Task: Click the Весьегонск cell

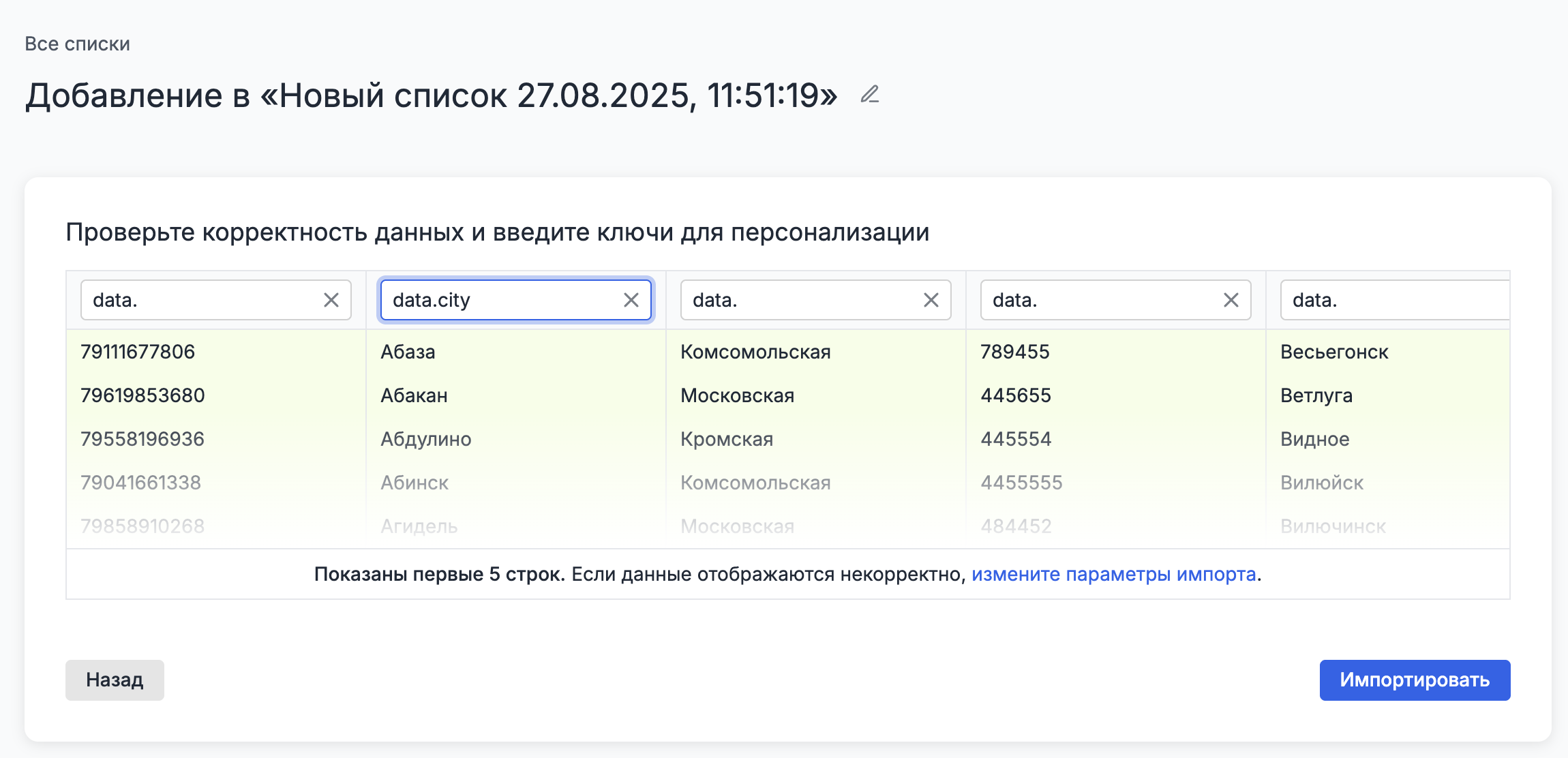Action: [x=1334, y=352]
